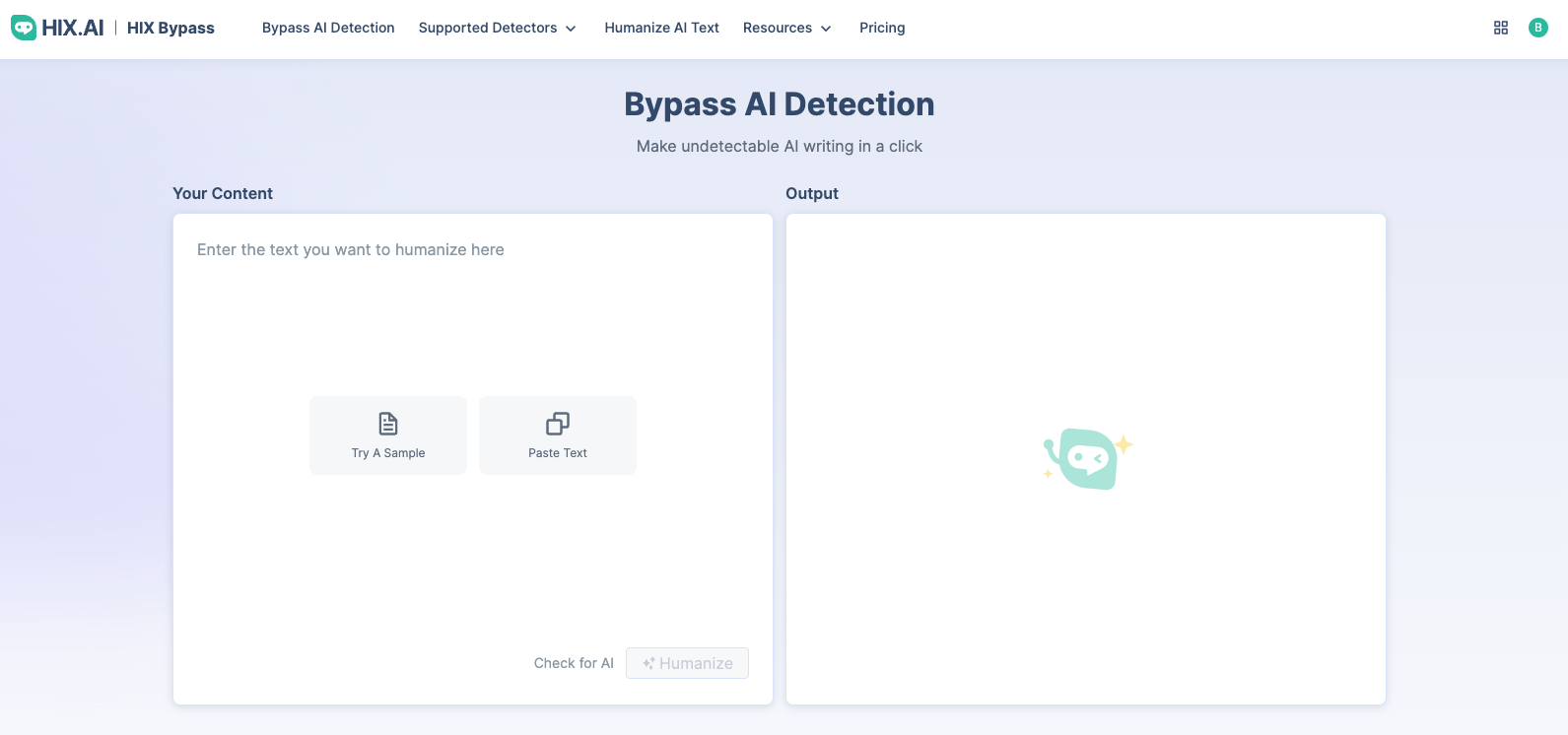Click the Humanize button
1568x735 pixels.
coord(687,663)
